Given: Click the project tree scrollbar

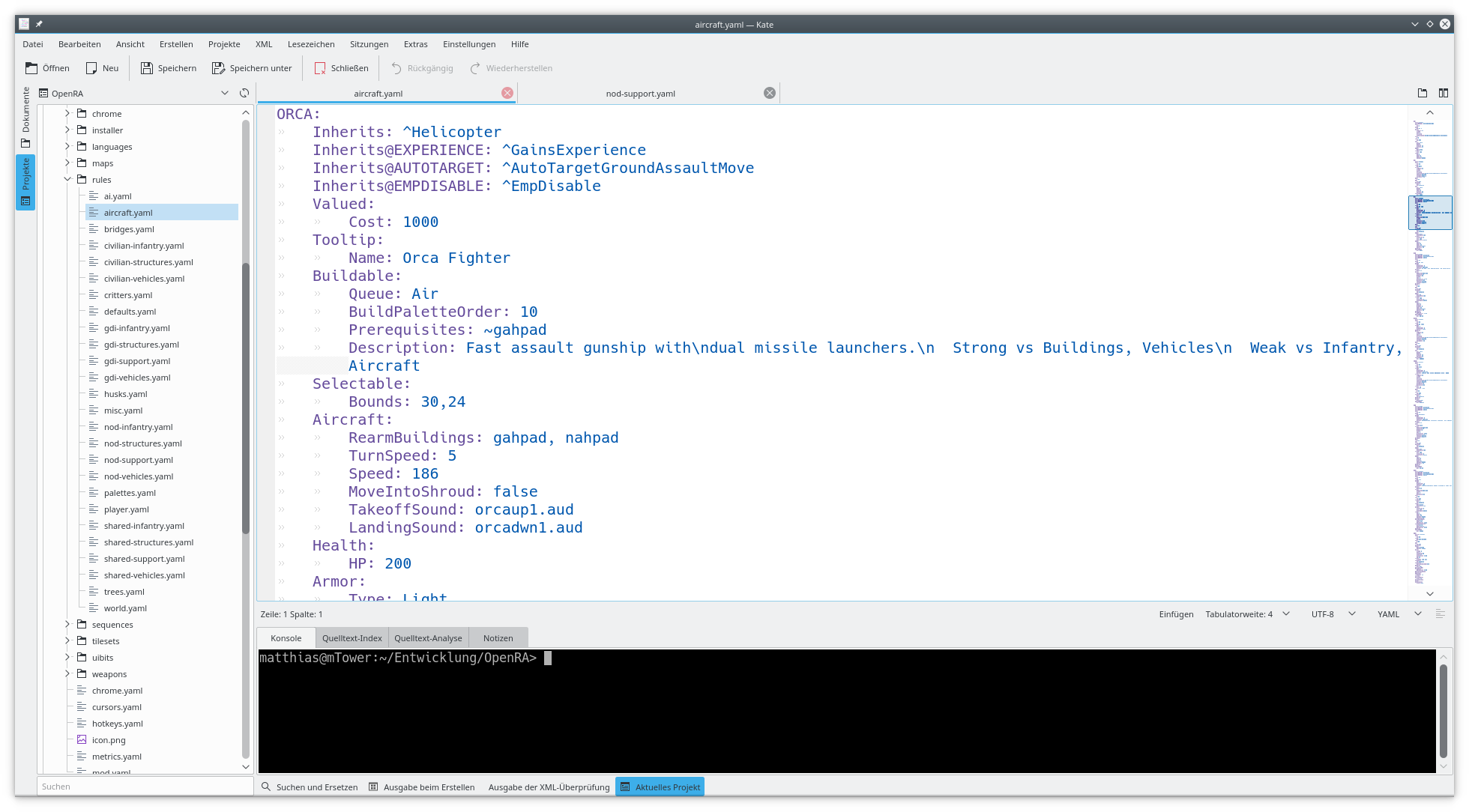Looking at the screenshot, I should tap(246, 399).
